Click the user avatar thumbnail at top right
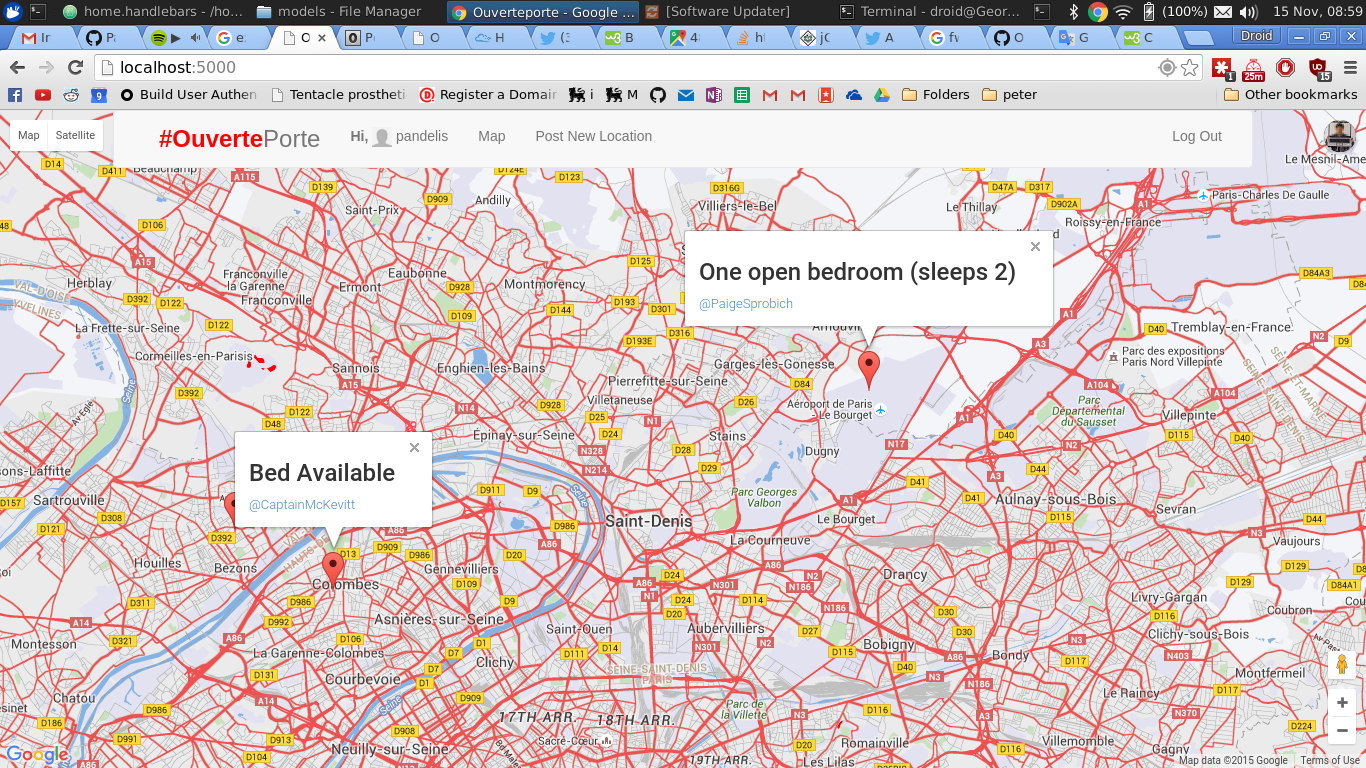The width and height of the screenshot is (1366, 768). coord(1339,136)
